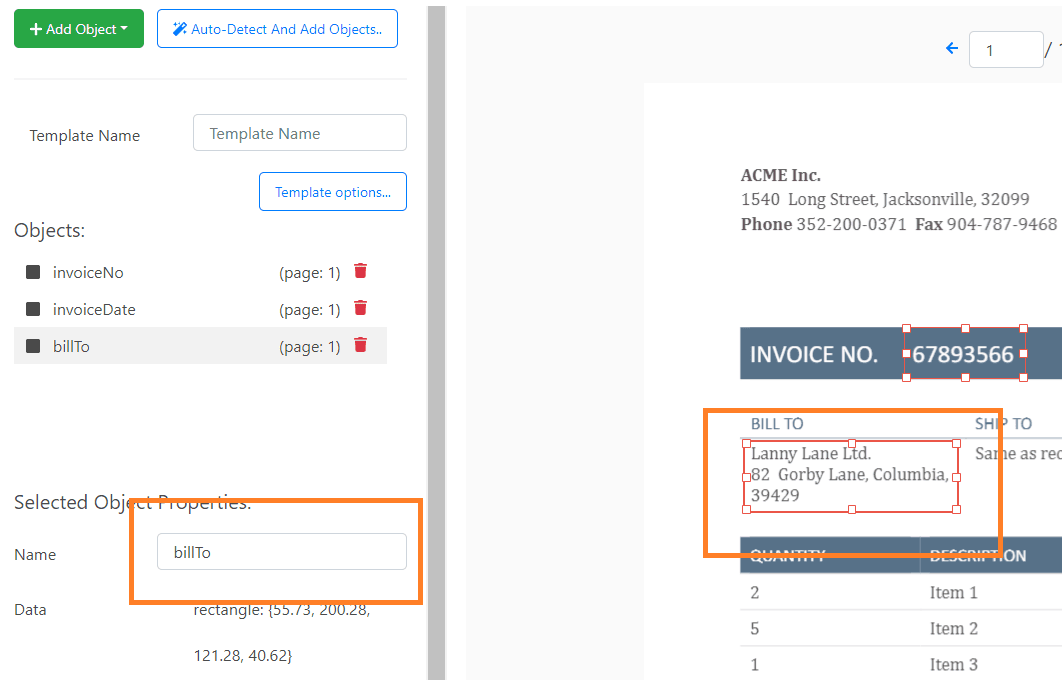Click the color square next to billTo
The height and width of the screenshot is (680, 1062).
click(x=33, y=346)
